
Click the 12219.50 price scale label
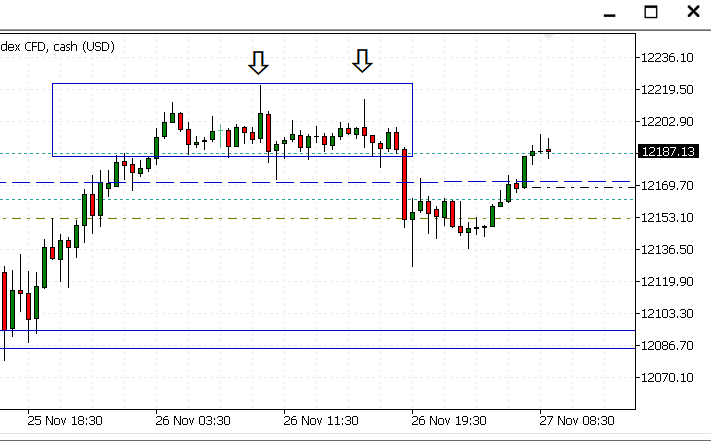tap(667, 90)
